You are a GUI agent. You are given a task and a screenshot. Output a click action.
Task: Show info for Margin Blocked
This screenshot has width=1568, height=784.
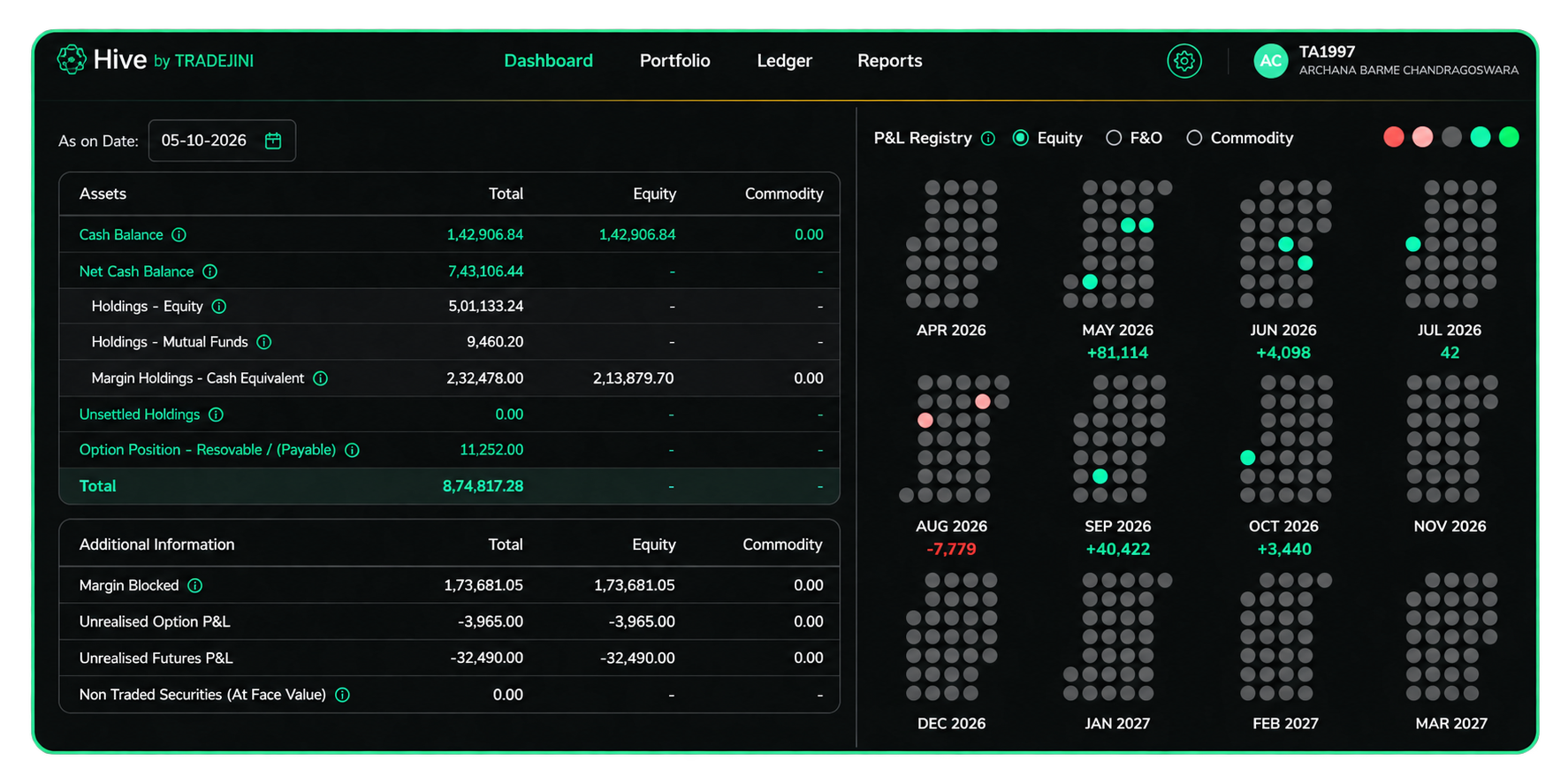point(195,585)
